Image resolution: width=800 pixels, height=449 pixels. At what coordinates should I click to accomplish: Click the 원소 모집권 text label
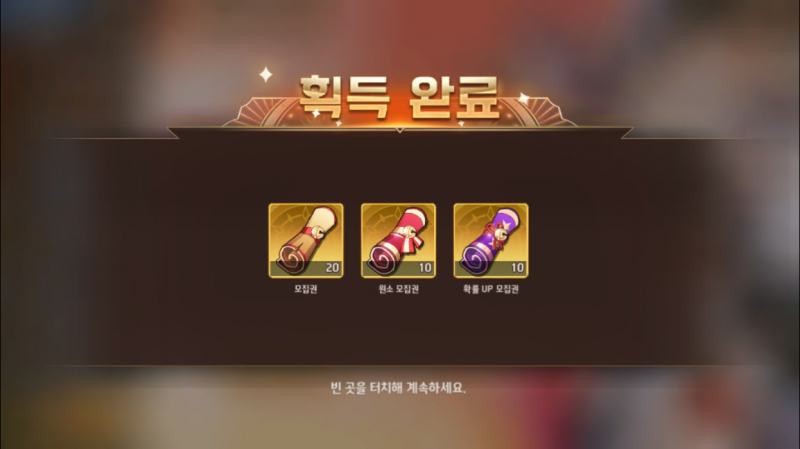pyautogui.click(x=398, y=289)
